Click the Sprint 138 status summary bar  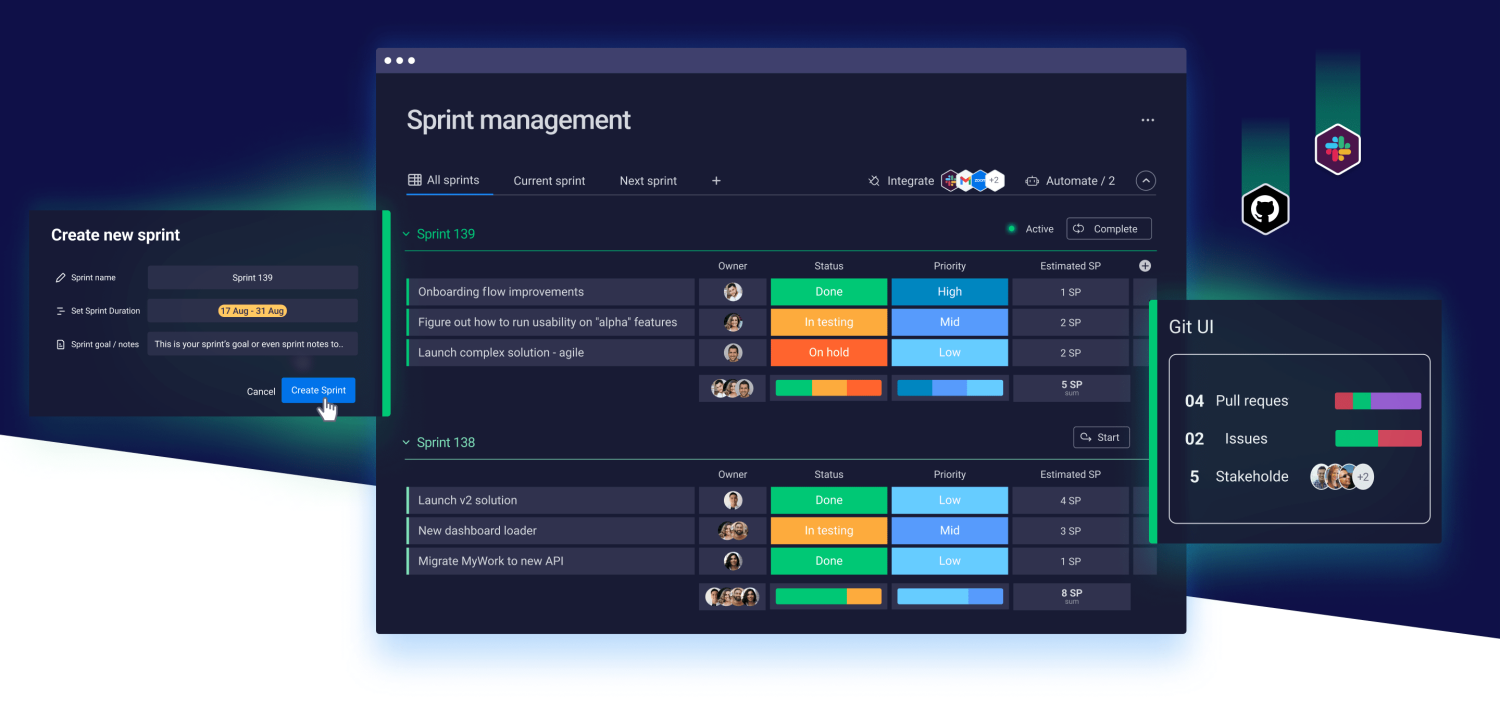click(x=829, y=596)
